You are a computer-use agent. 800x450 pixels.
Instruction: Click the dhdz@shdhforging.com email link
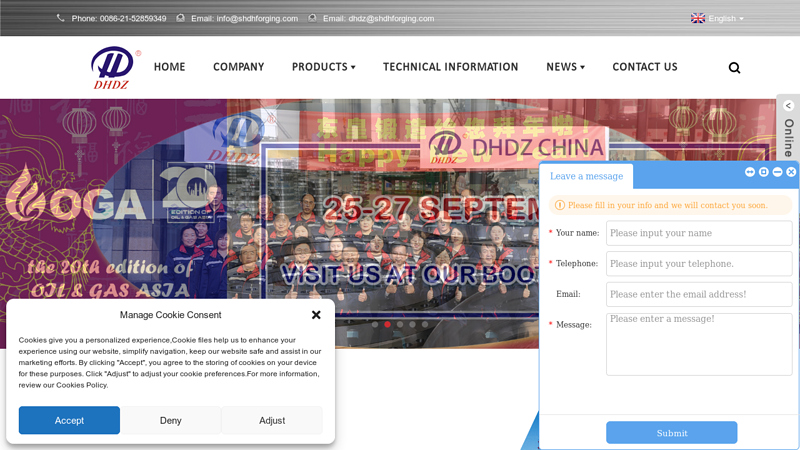[391, 18]
